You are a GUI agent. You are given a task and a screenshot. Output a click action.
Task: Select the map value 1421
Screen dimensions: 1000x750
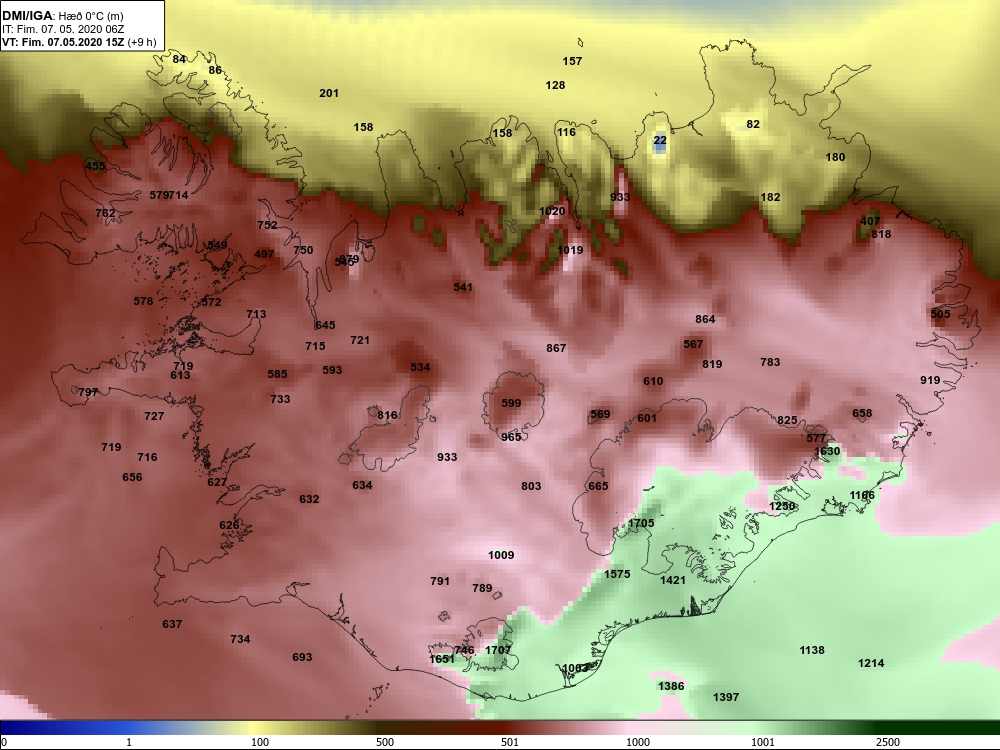click(x=673, y=580)
